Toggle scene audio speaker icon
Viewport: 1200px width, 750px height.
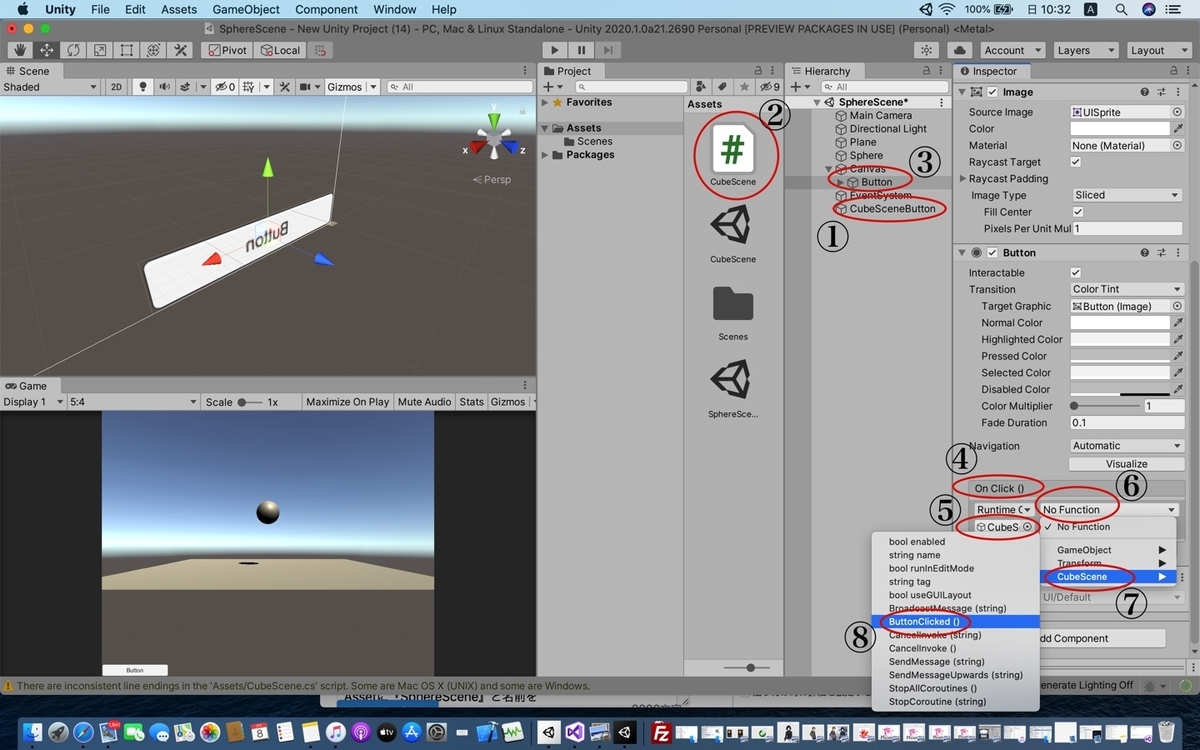point(163,87)
